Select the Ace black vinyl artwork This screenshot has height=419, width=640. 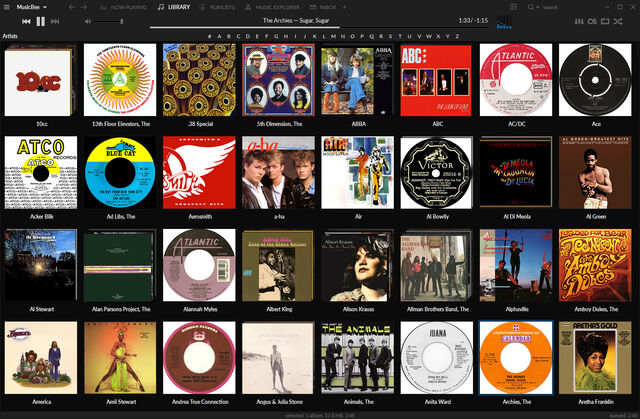[595, 80]
